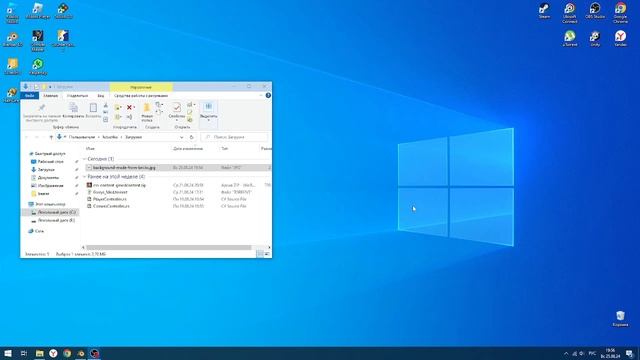Image resolution: width=640 pixels, height=360 pixels.
Task: Select the PlayerController.cs file
Action: (x=109, y=199)
